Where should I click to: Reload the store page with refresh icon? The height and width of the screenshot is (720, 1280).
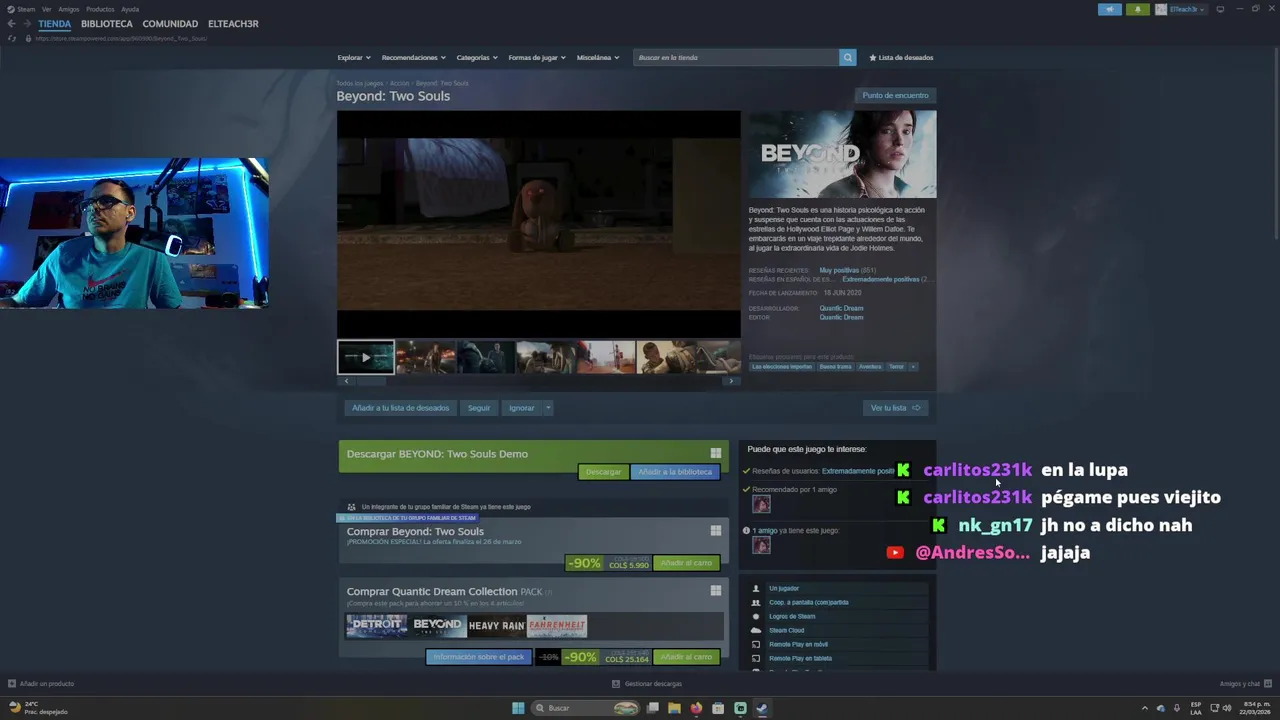(12, 38)
